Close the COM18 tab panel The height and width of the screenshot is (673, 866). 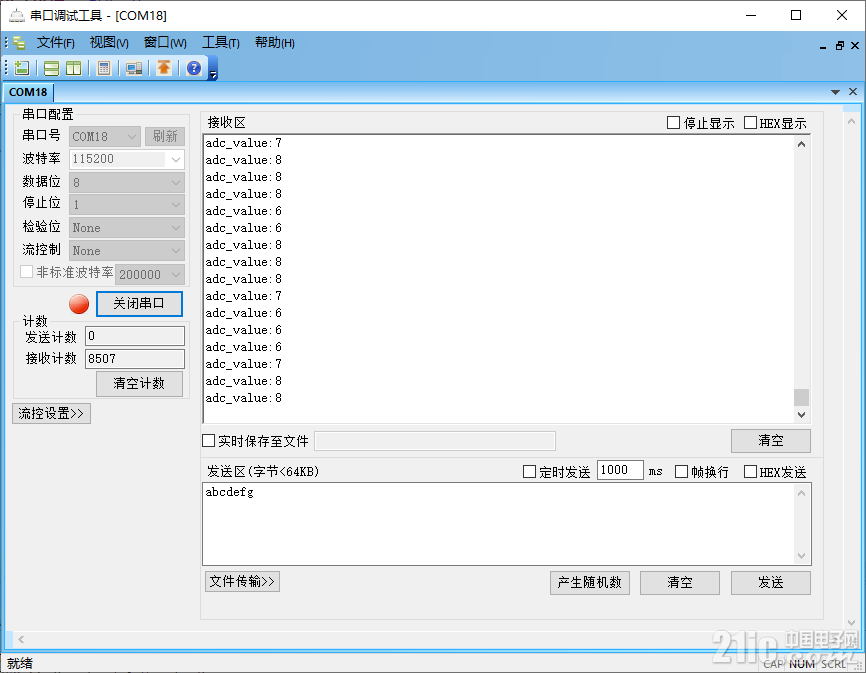[853, 92]
